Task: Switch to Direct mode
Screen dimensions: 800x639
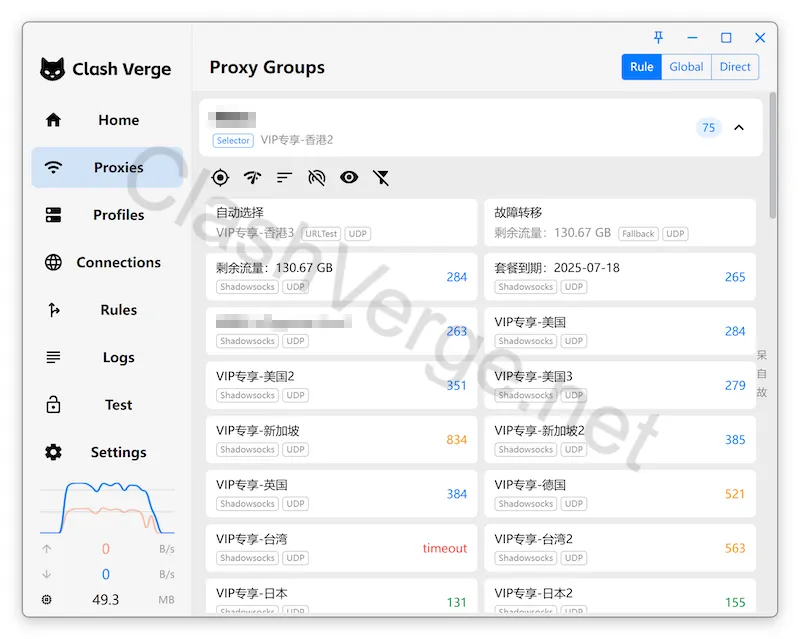Action: (x=735, y=67)
